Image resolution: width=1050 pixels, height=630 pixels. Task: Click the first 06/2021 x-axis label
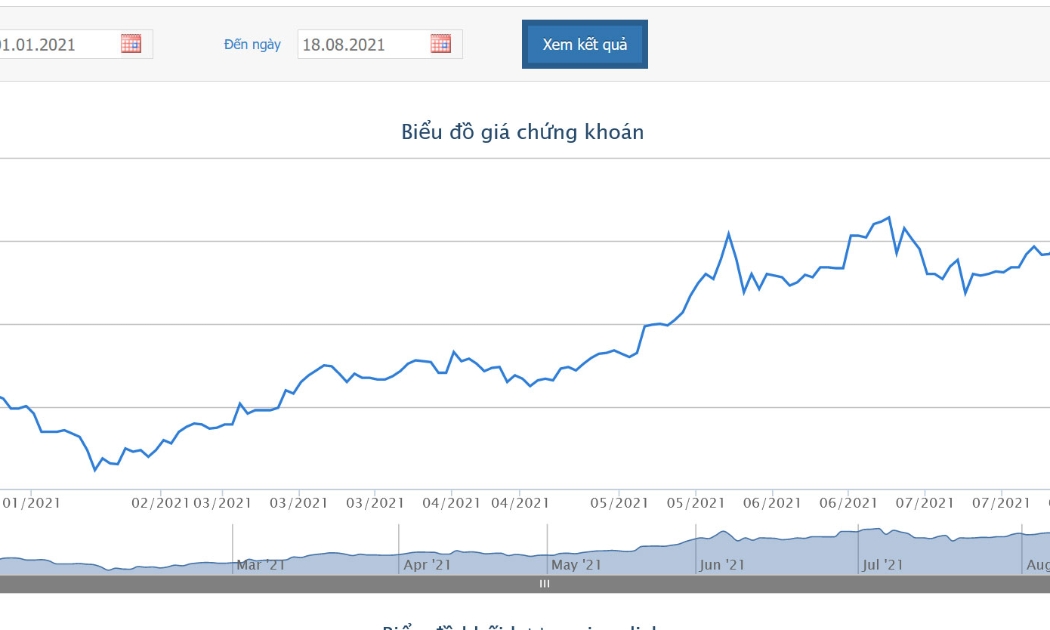(x=771, y=503)
